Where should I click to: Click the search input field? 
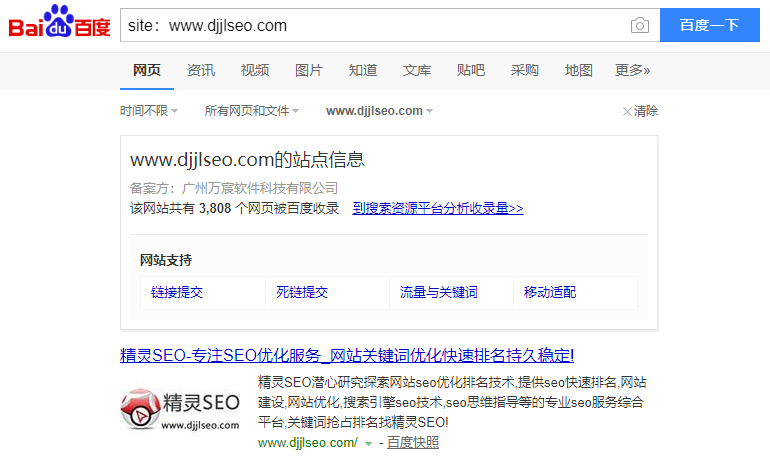(x=370, y=25)
